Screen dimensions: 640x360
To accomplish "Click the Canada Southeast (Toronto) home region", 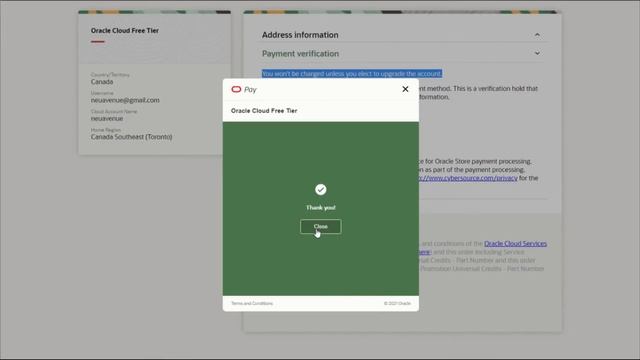I will [131, 137].
